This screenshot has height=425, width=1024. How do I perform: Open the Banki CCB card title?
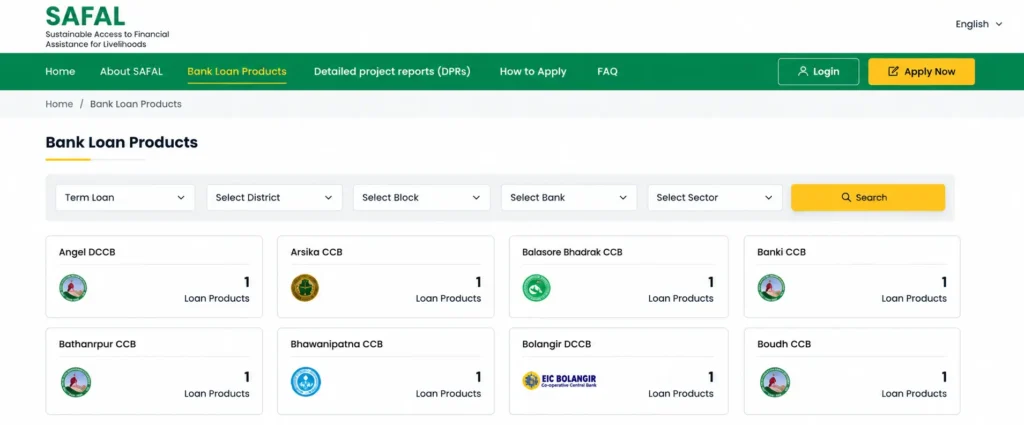(x=781, y=252)
